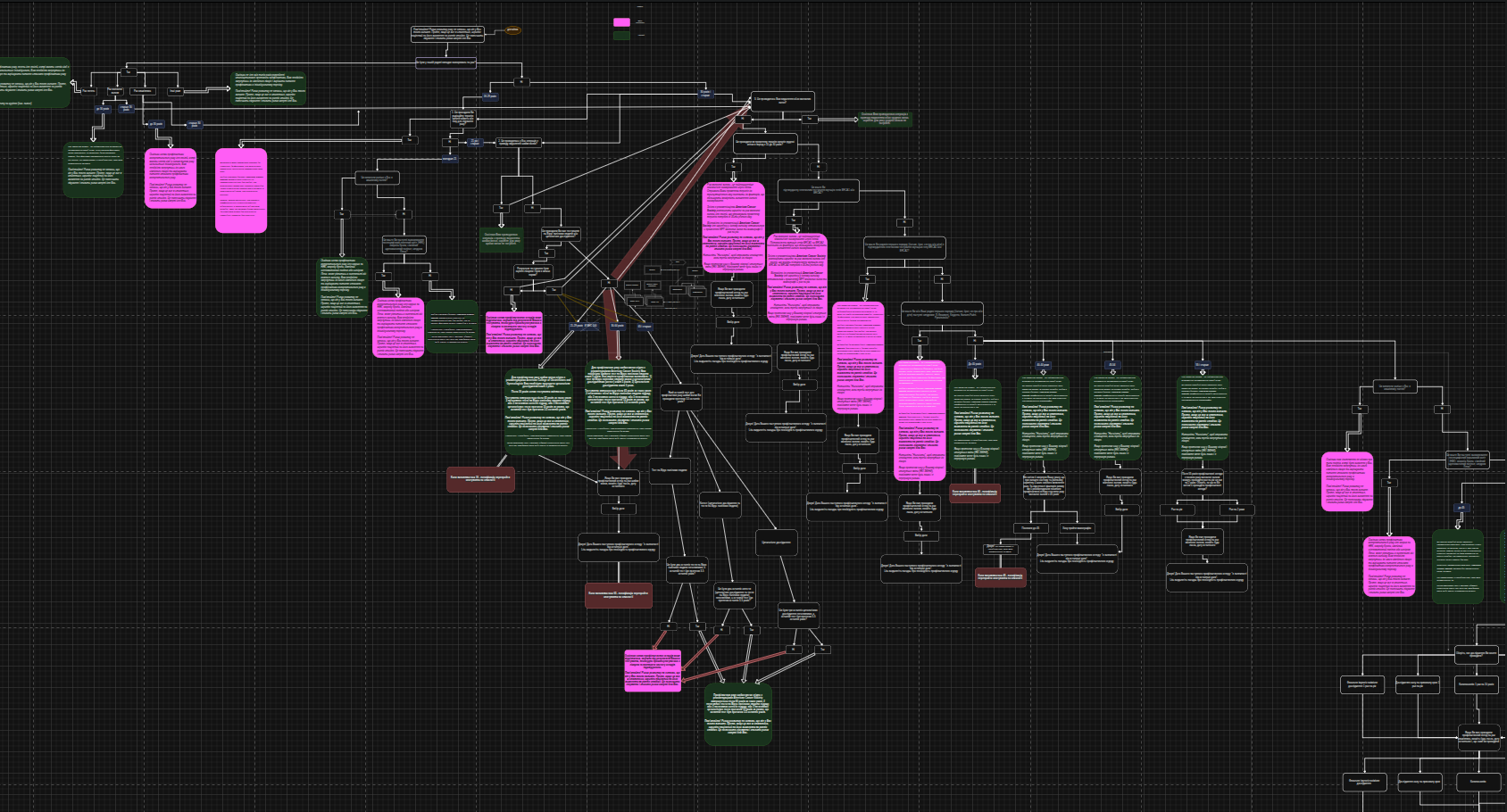Select the tall pink node in upper left
Screen dimensions: 1507x812
[x=241, y=190]
